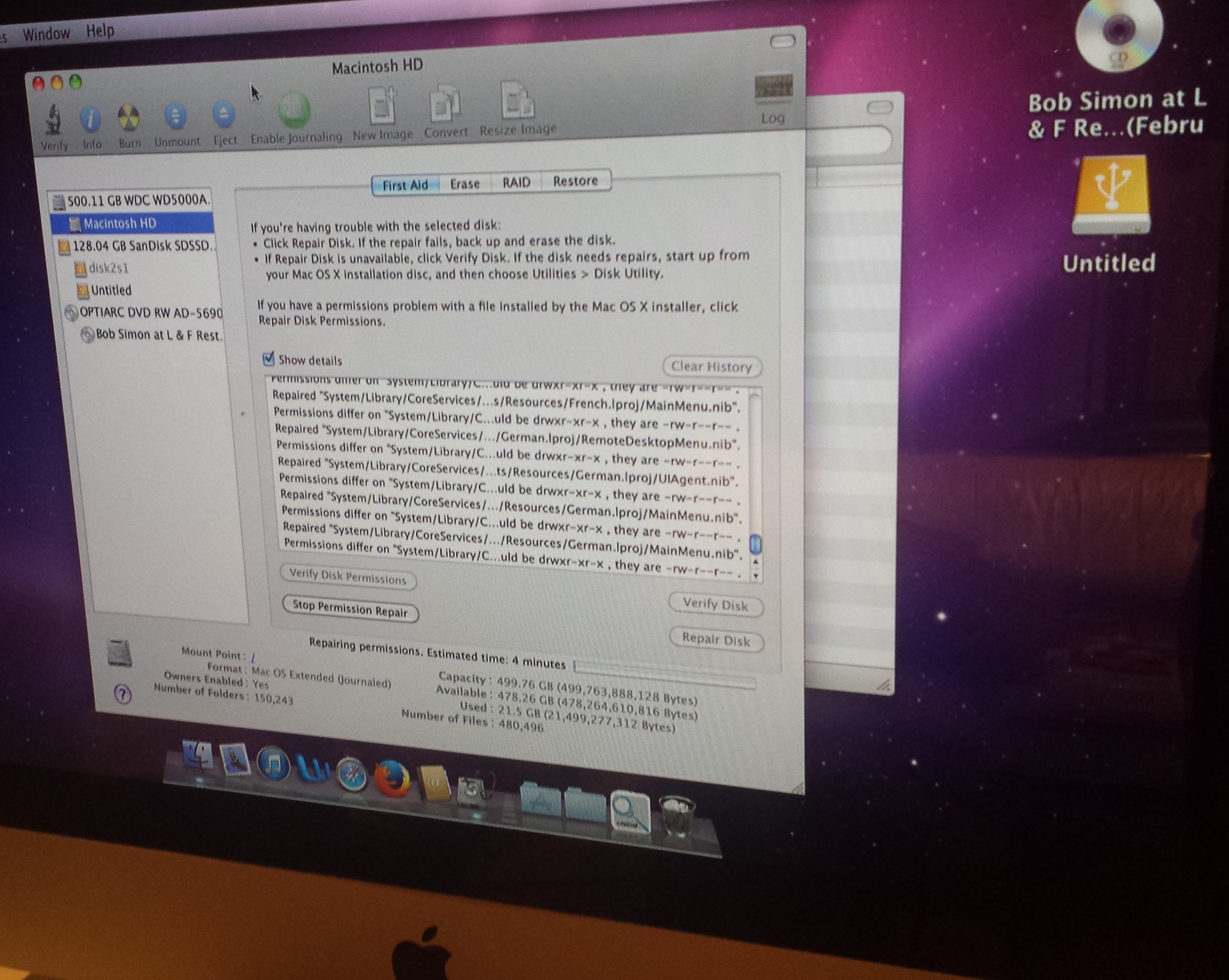Click Stop Permission Repair button
This screenshot has height=980, width=1229.
(x=350, y=608)
